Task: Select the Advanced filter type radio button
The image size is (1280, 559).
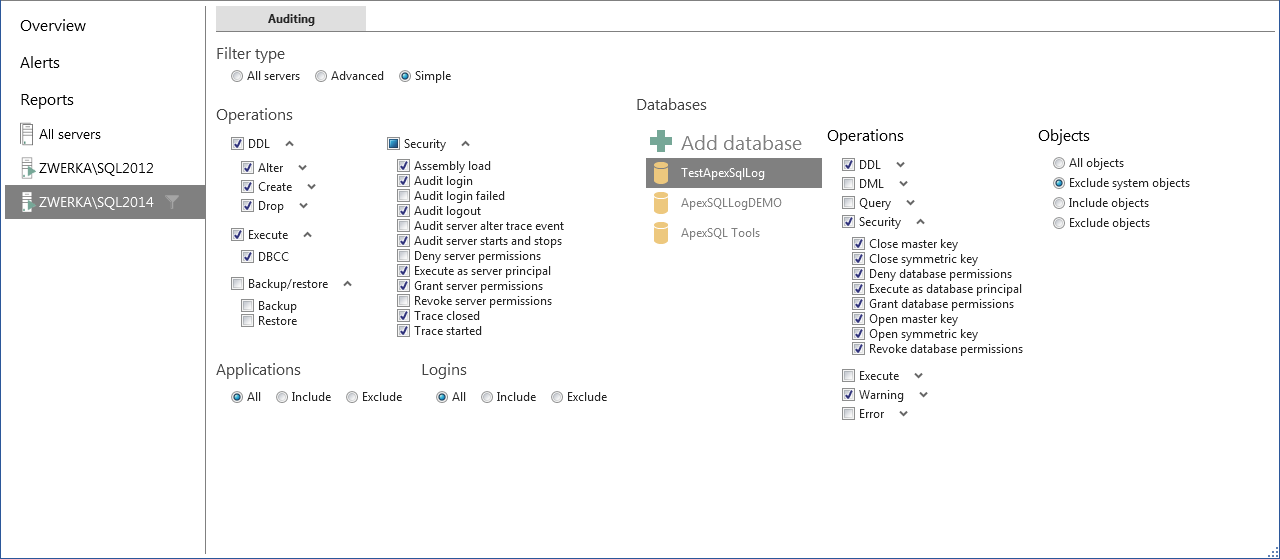Action: point(321,76)
